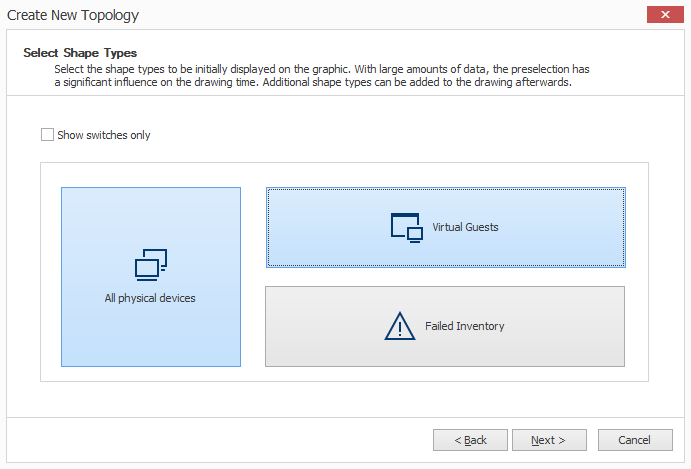Click the shape types description paragraph

(x=322, y=75)
